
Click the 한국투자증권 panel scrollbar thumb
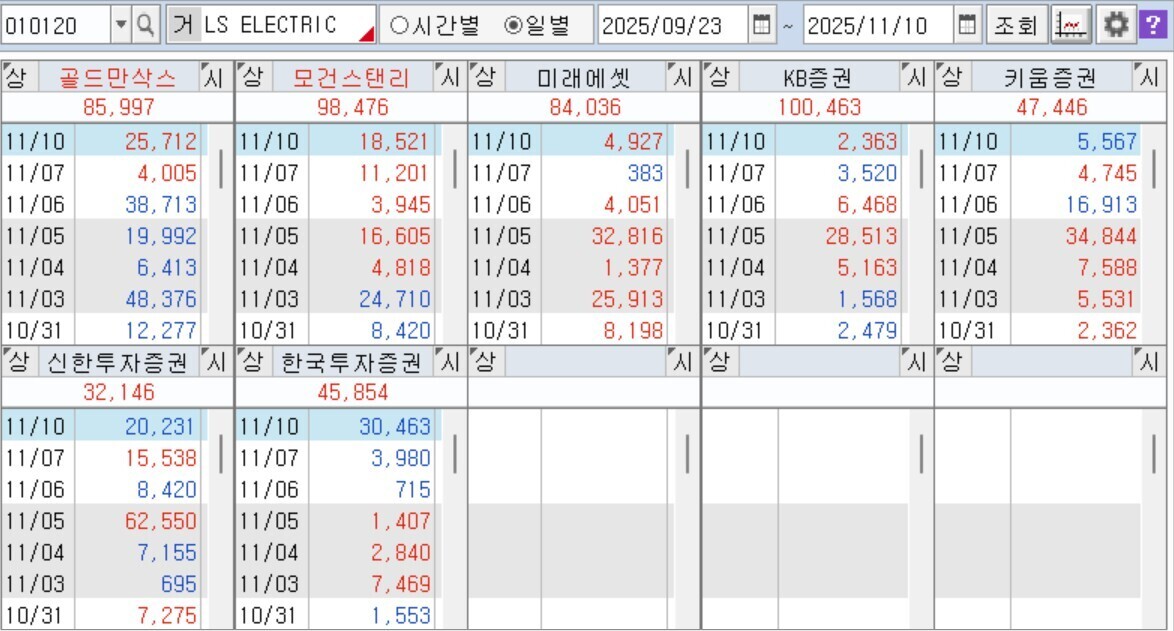click(455, 454)
